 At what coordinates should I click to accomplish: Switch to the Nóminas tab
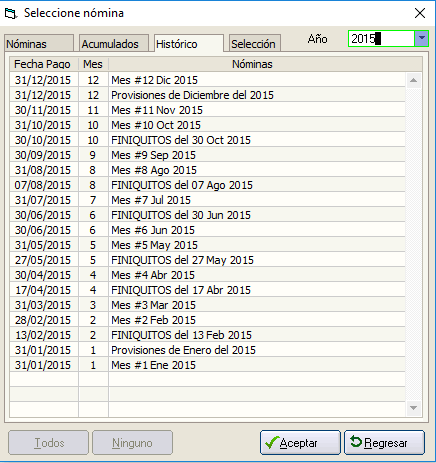pos(39,43)
